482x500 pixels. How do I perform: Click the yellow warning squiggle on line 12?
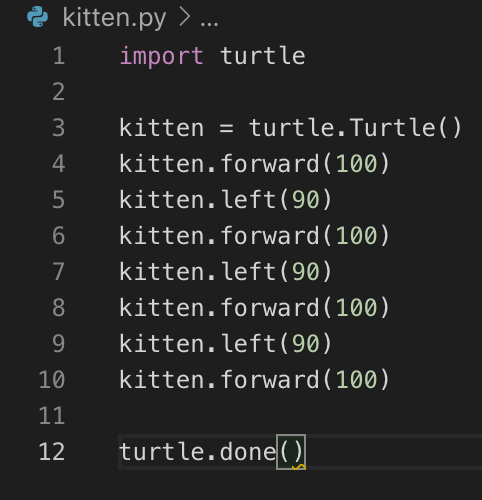[x=299, y=467]
